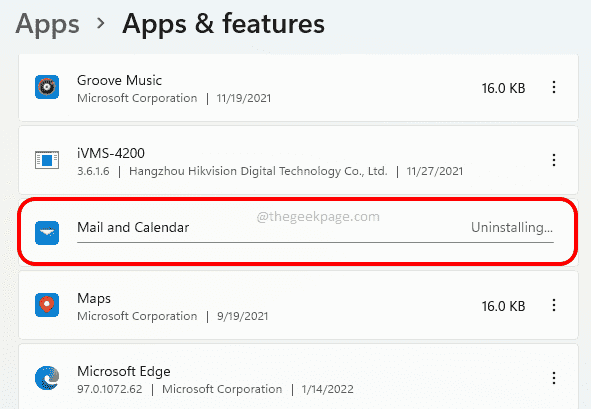Click the Maps app icon
This screenshot has height=409, width=591.
(x=47, y=305)
